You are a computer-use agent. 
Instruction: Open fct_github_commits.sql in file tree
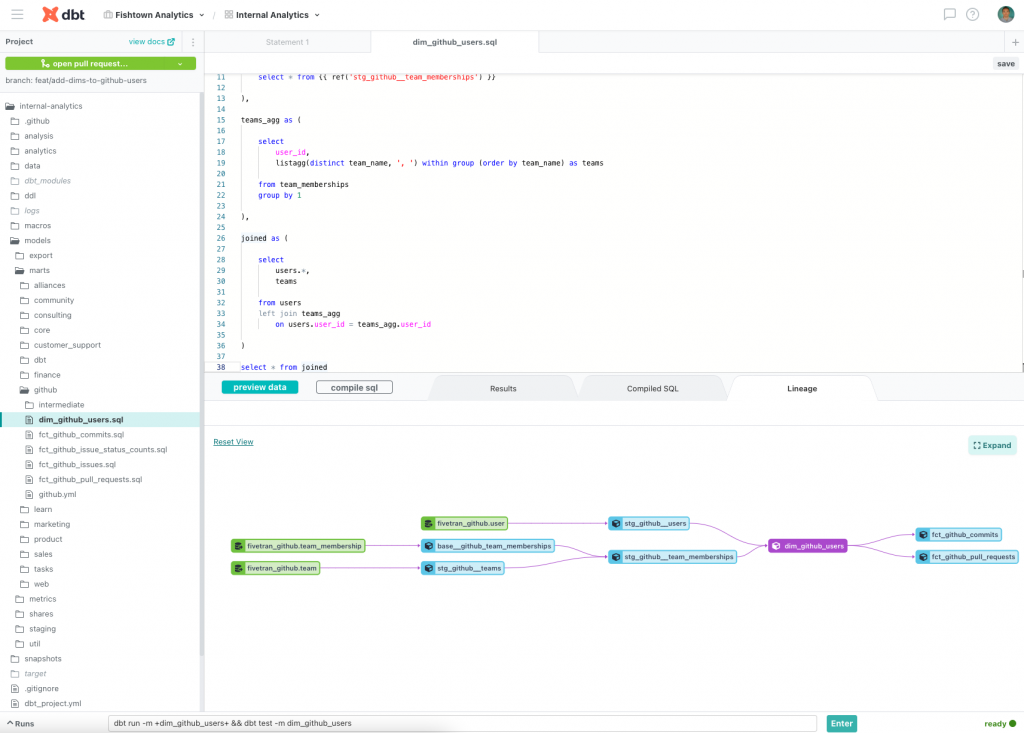pos(81,434)
